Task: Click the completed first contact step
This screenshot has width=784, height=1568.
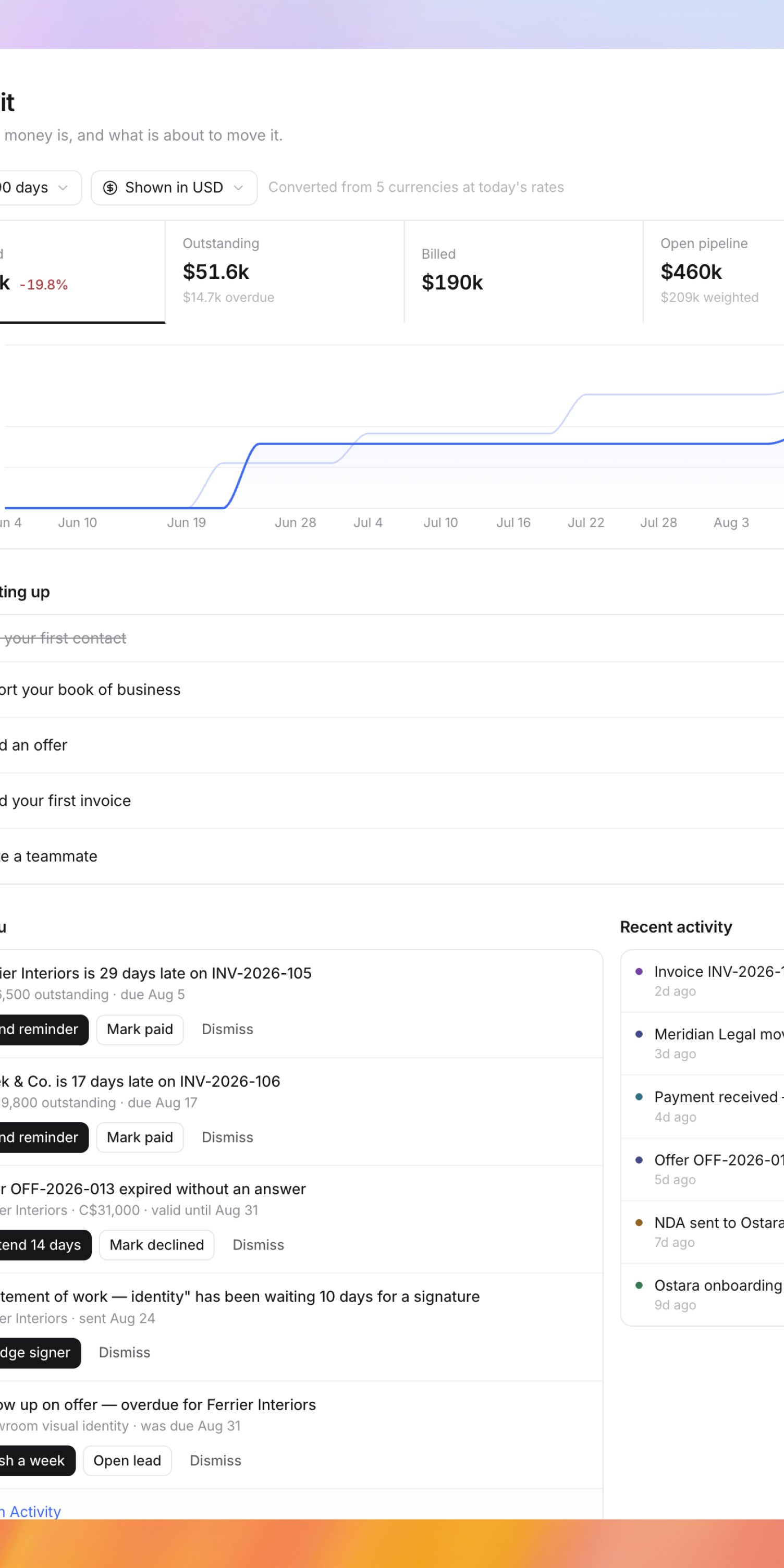Action: [392, 638]
